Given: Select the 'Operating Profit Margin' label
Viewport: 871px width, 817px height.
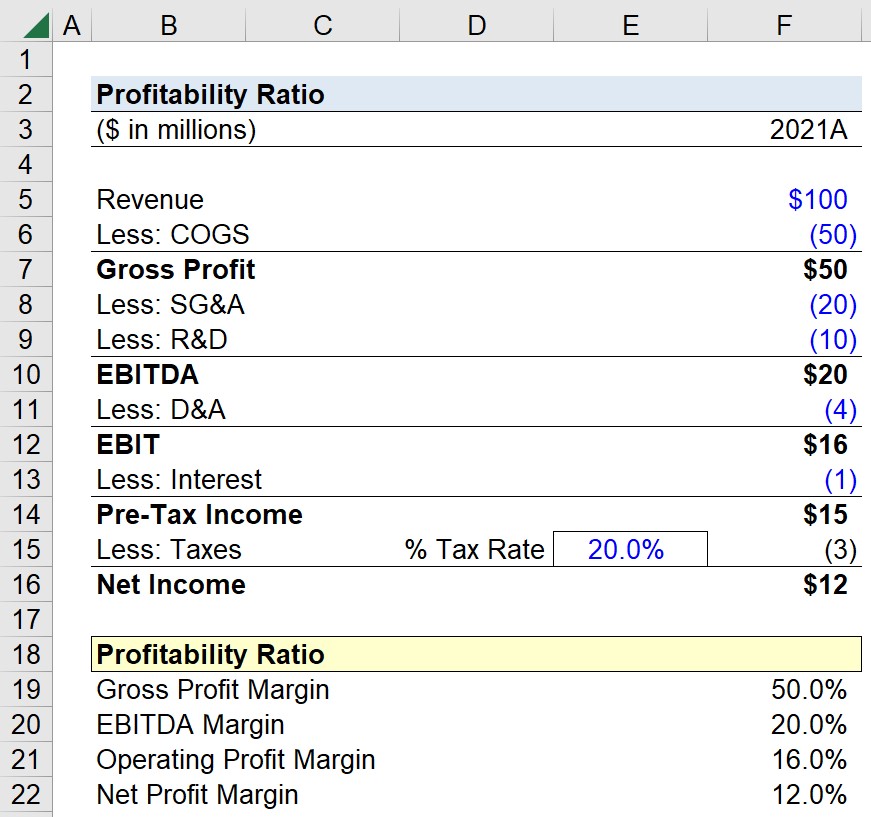Looking at the screenshot, I should click(236, 760).
